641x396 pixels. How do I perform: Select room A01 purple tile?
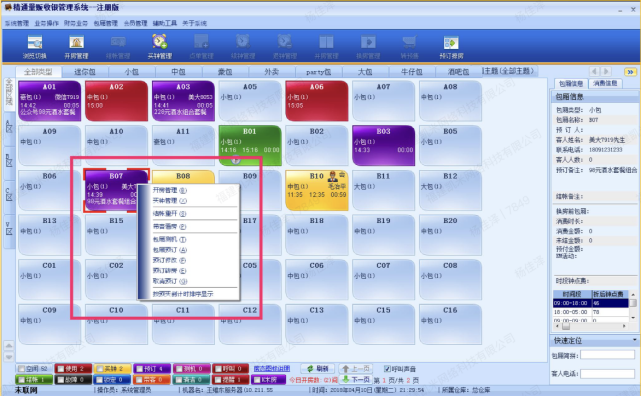pyautogui.click(x=49, y=101)
